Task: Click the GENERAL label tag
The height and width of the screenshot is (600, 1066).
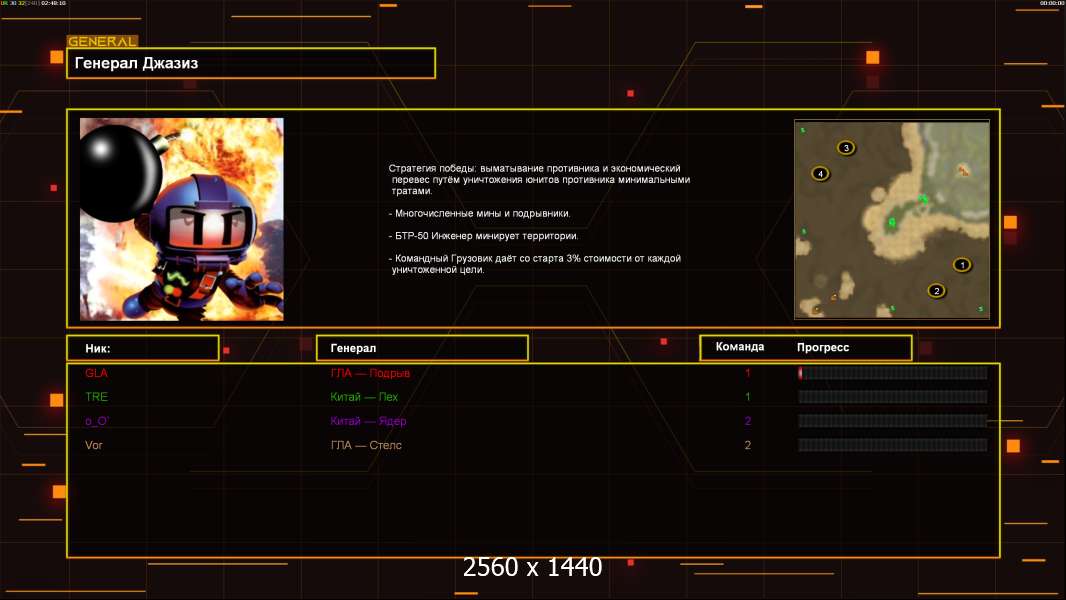Action: [x=103, y=41]
